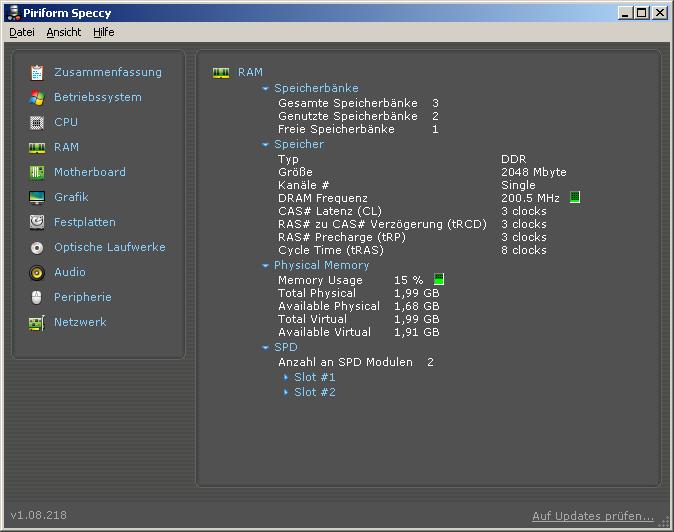Click the Gesamte Speicherbänke row
The width and height of the screenshot is (674, 532).
[358, 103]
